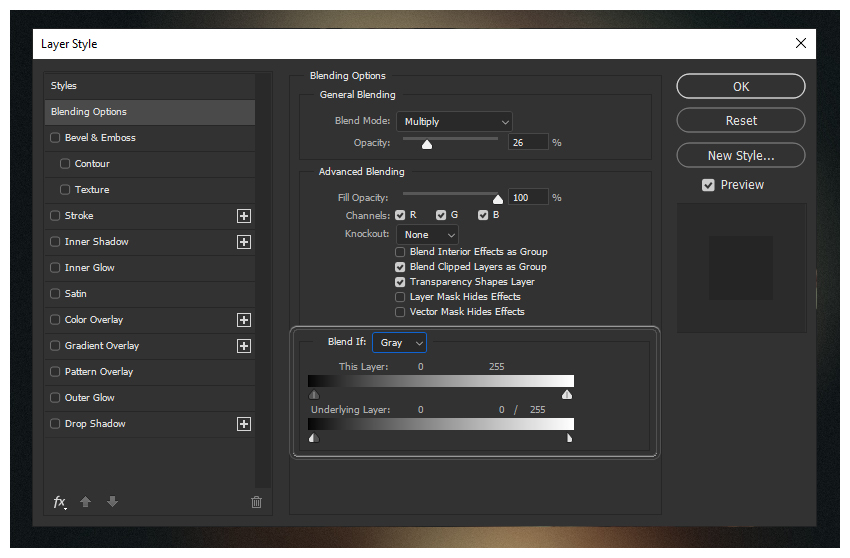This screenshot has height=558, width=850.
Task: Click the Fill Opacity field showing 100
Action: click(528, 197)
